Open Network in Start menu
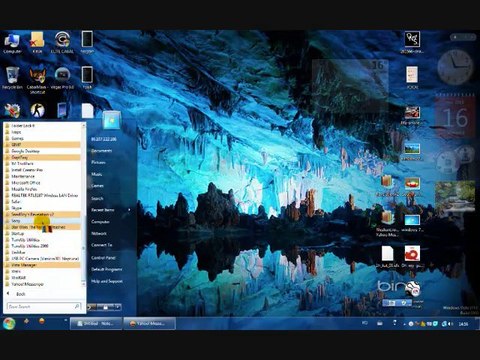Screen dimensions: 480x360 pyautogui.click(x=99, y=234)
